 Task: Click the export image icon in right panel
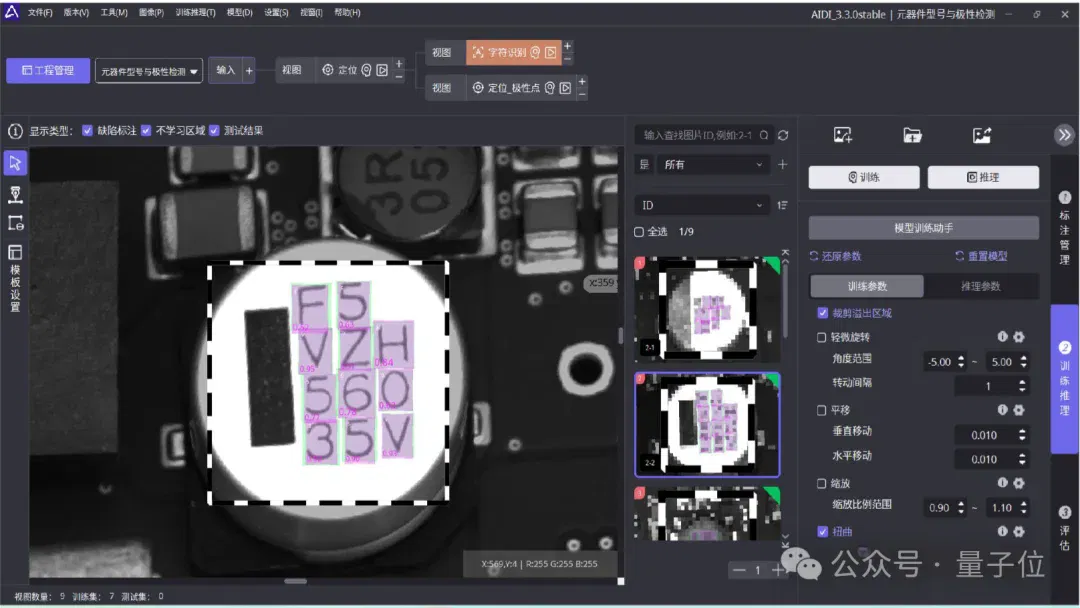[982, 135]
